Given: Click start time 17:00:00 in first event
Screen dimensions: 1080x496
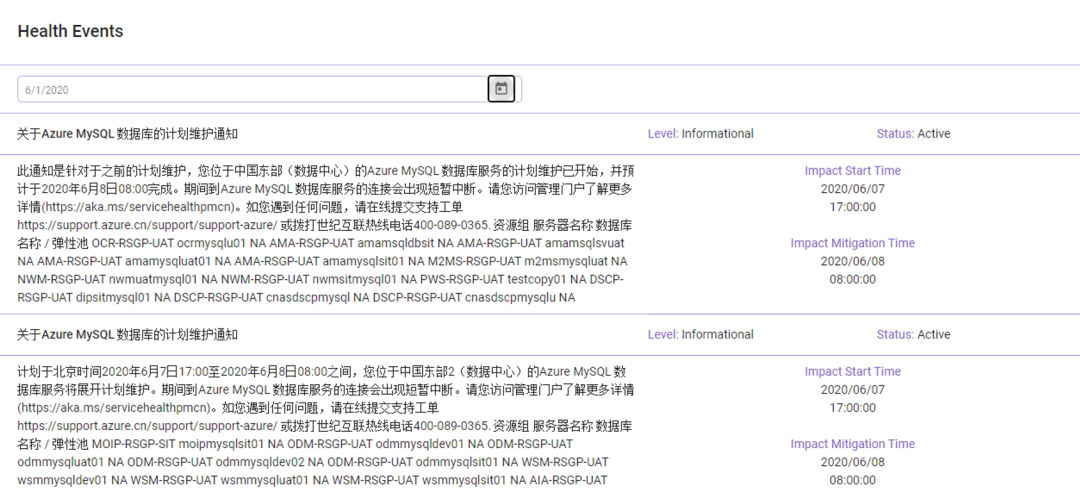Looking at the screenshot, I should tap(853, 207).
